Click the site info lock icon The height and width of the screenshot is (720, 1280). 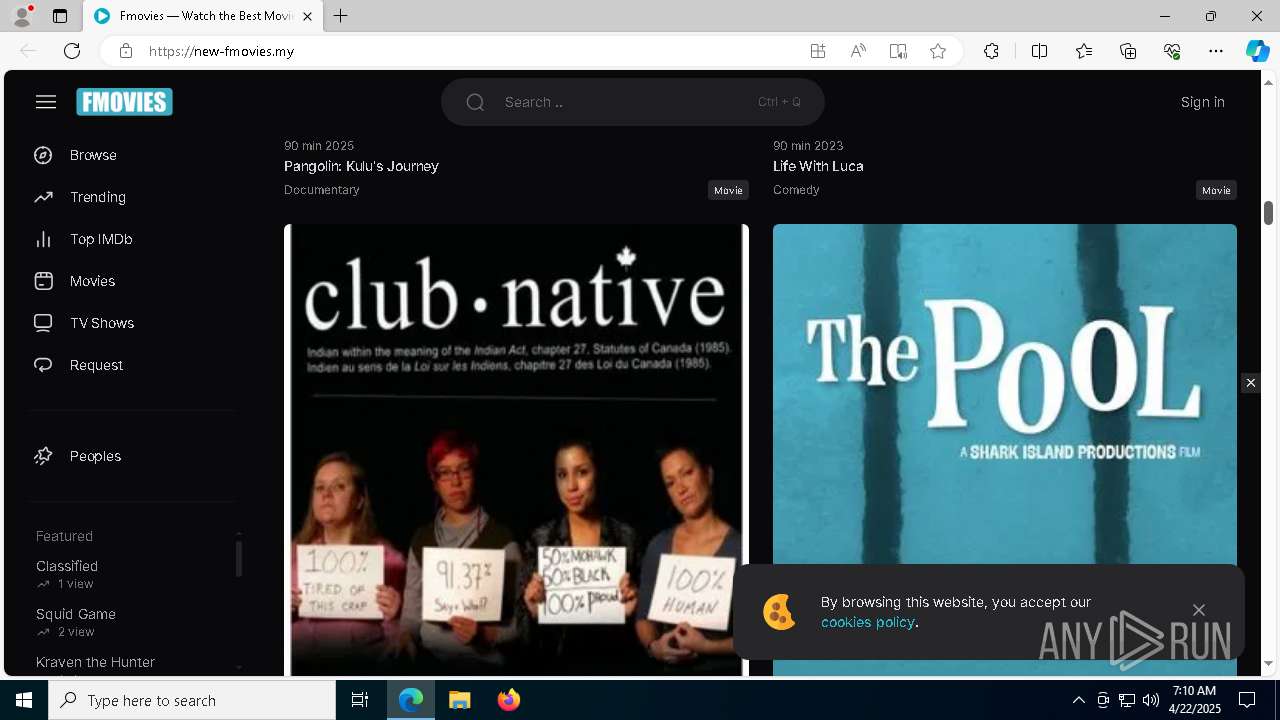coord(126,51)
